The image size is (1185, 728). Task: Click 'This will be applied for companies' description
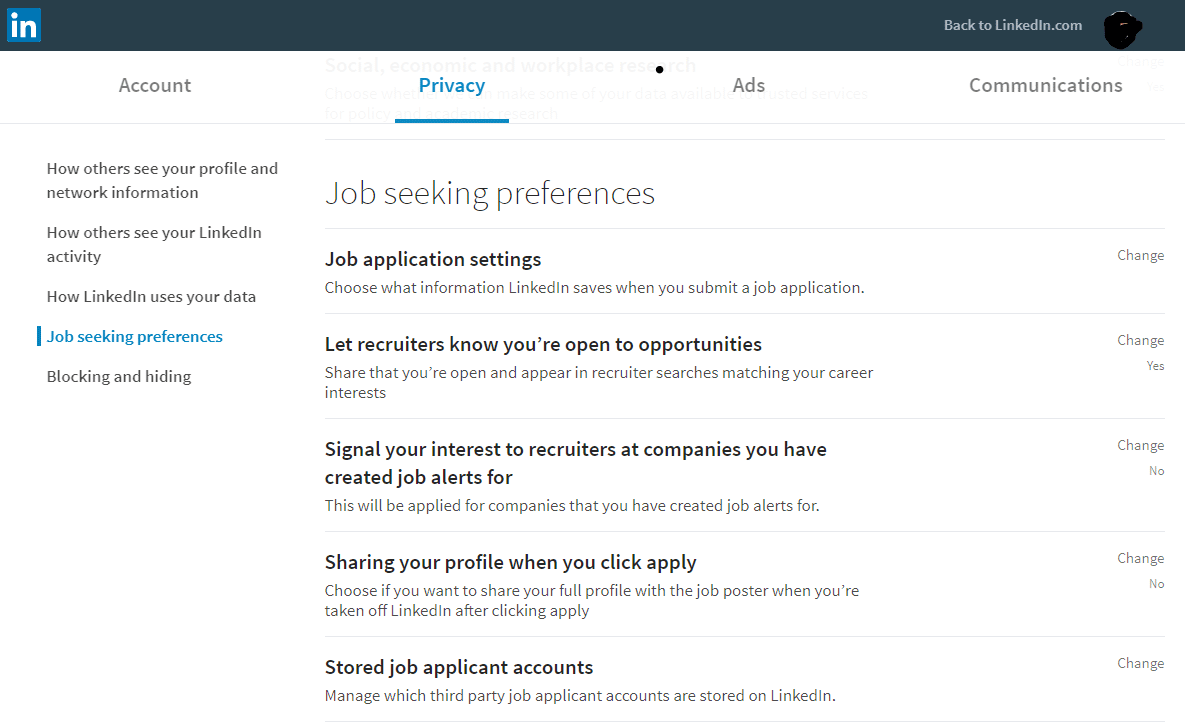572,505
